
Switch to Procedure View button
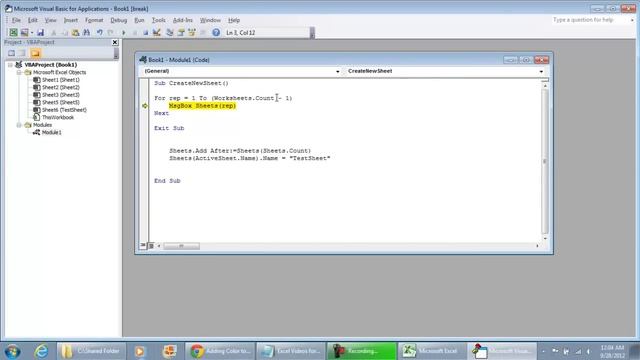[143, 246]
